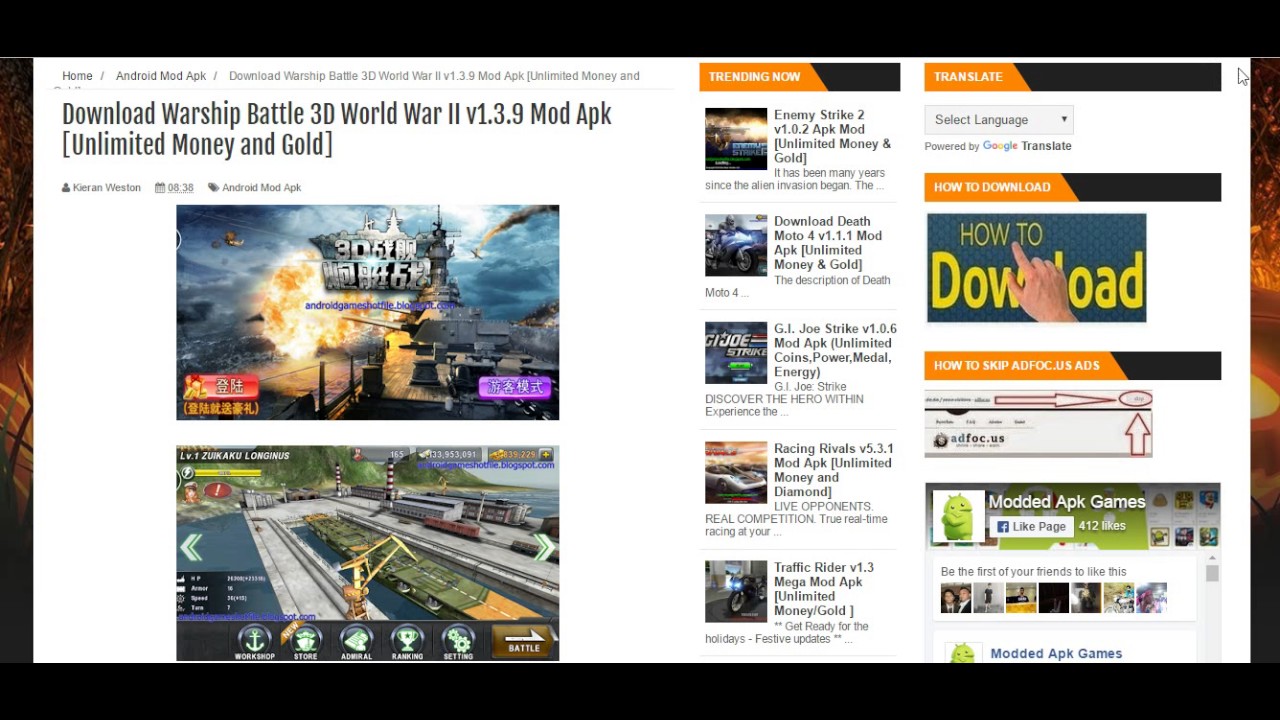Click the red alert exclamation icon in screenshot
The width and height of the screenshot is (1280, 720).
[218, 491]
